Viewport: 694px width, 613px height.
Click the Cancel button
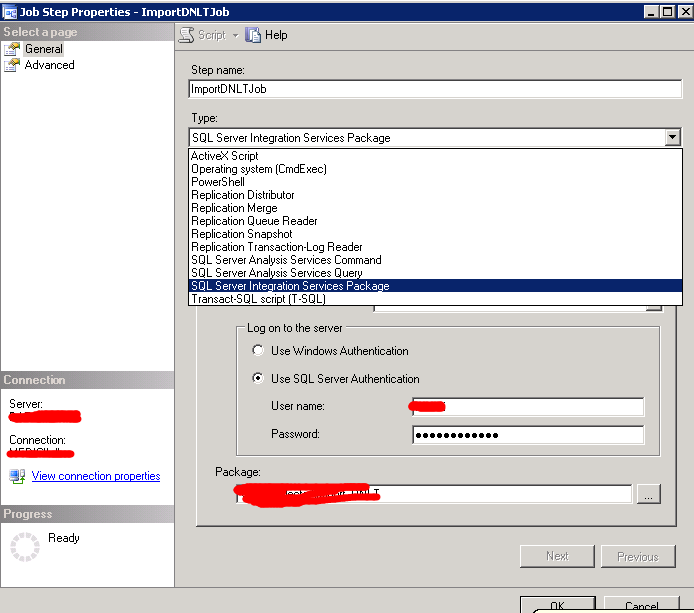click(641, 605)
